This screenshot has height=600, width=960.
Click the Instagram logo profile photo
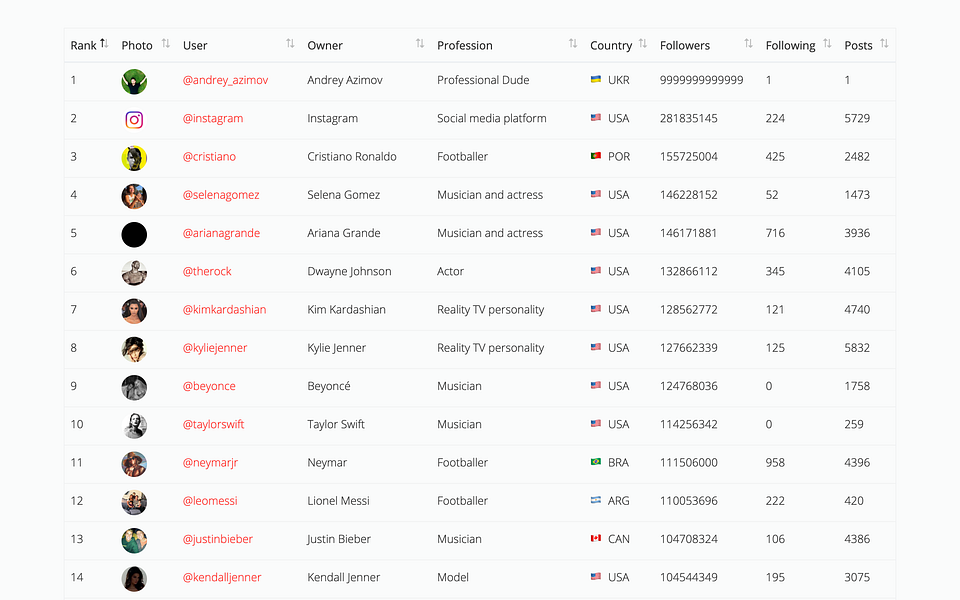click(134, 120)
